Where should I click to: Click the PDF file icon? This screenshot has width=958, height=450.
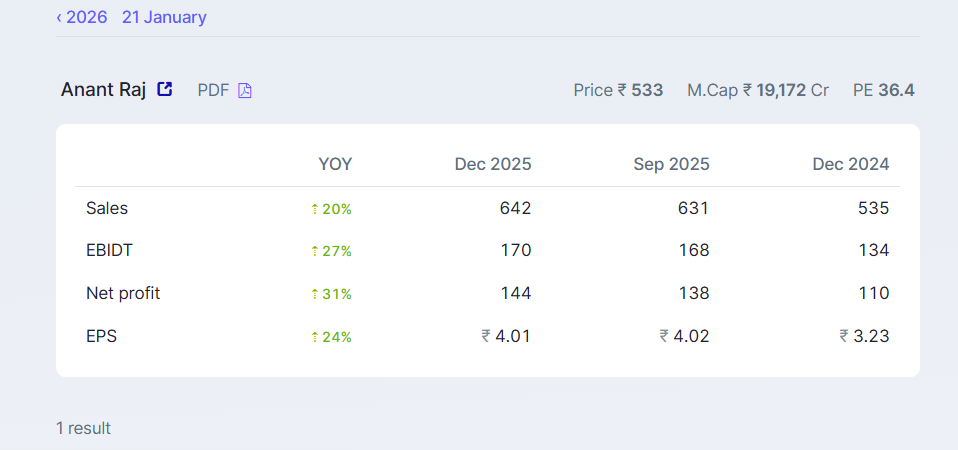click(245, 90)
